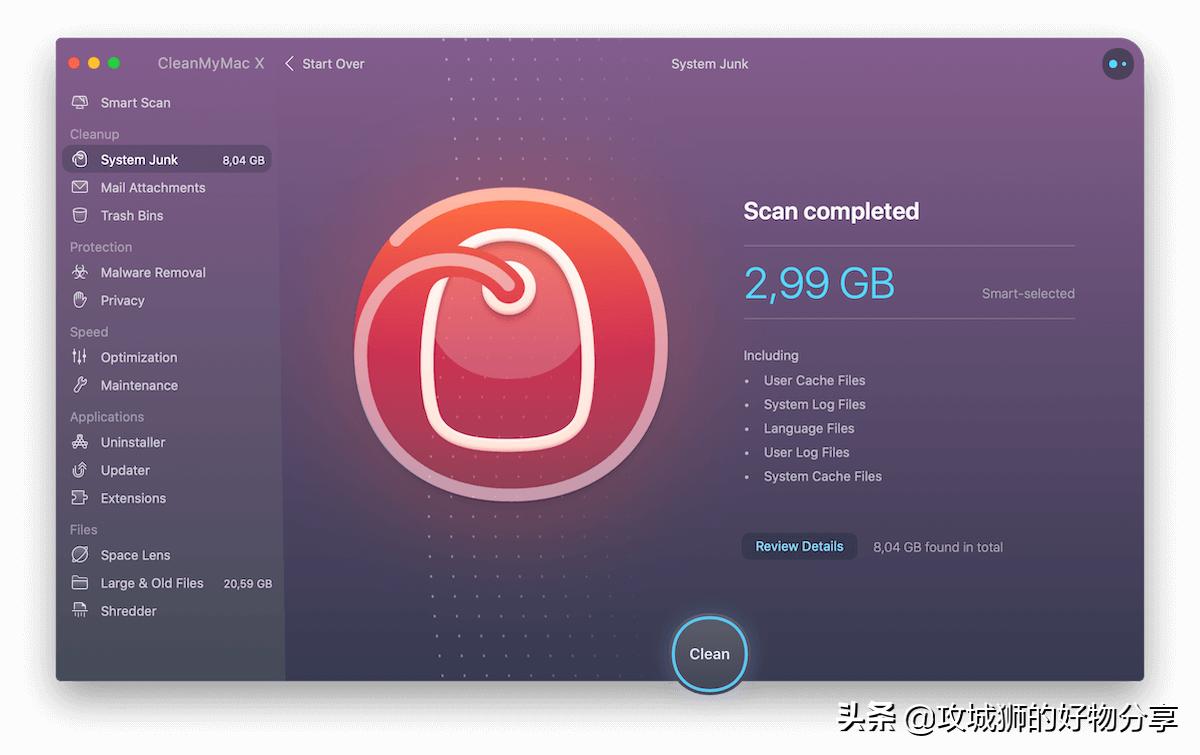The image size is (1200, 755).
Task: Click the green window zoom button
Action: pos(114,64)
